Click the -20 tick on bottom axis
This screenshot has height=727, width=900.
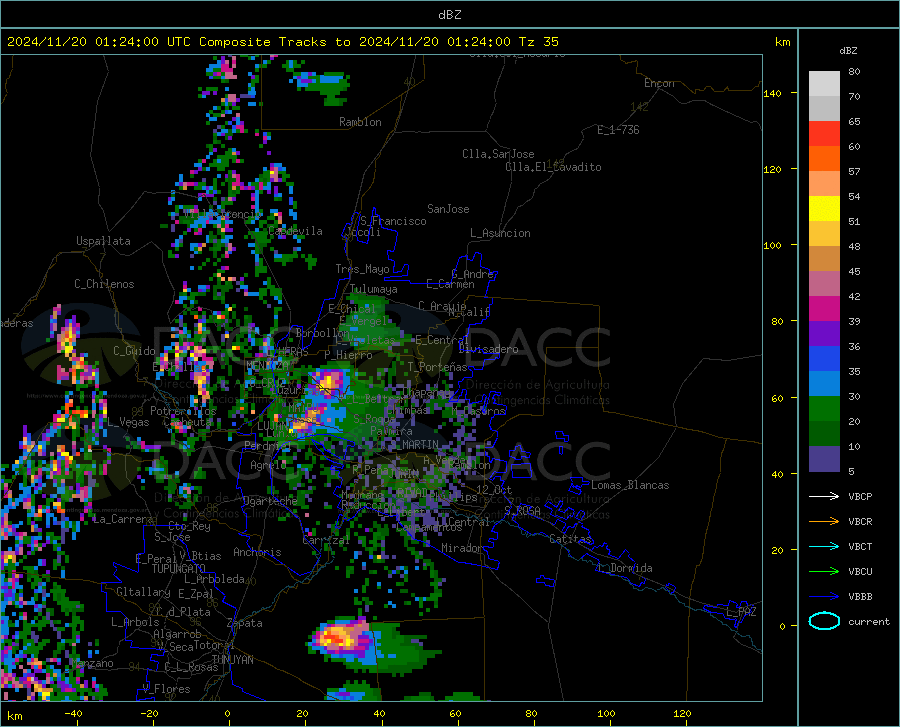coord(149,713)
